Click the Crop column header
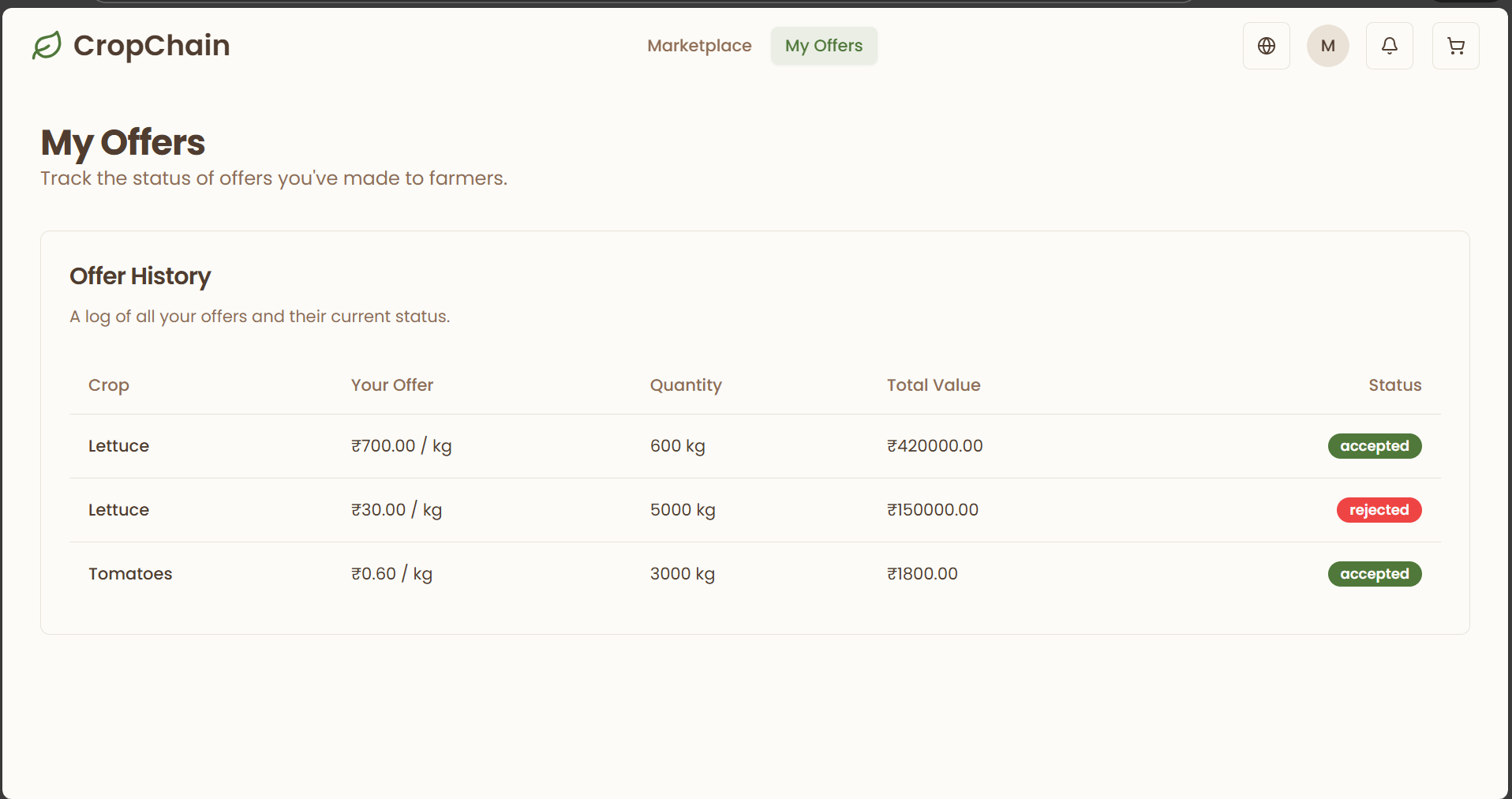Screen dimensions: 1512x799 [x=109, y=385]
